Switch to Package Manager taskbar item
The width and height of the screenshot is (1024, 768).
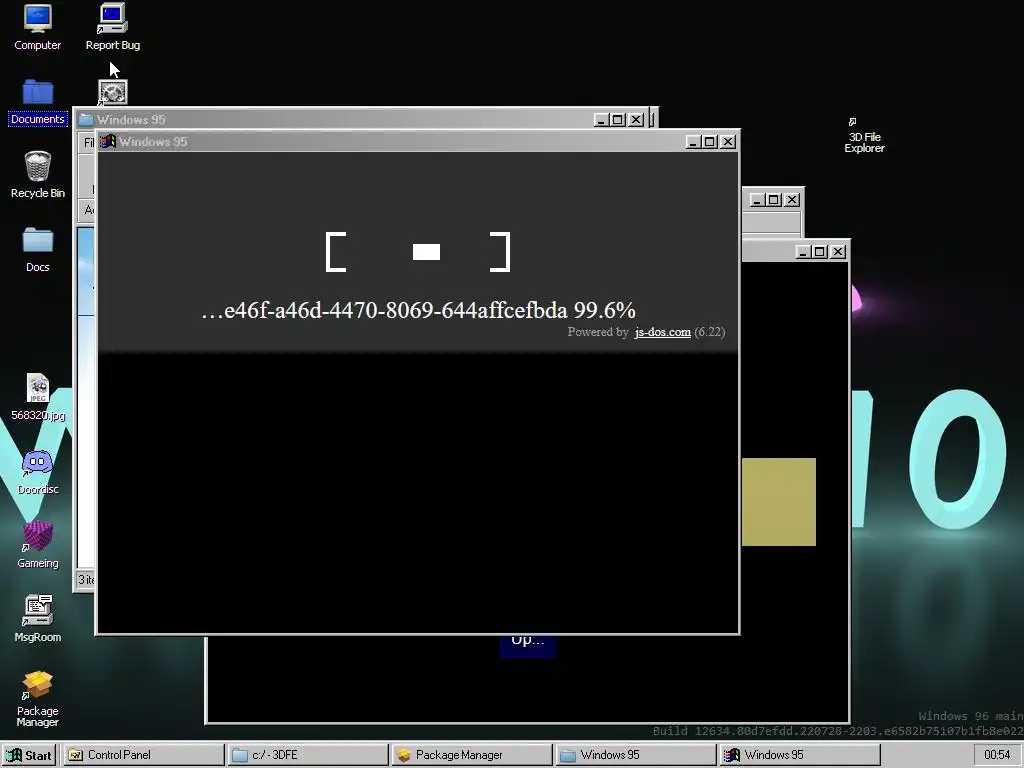(x=472, y=755)
